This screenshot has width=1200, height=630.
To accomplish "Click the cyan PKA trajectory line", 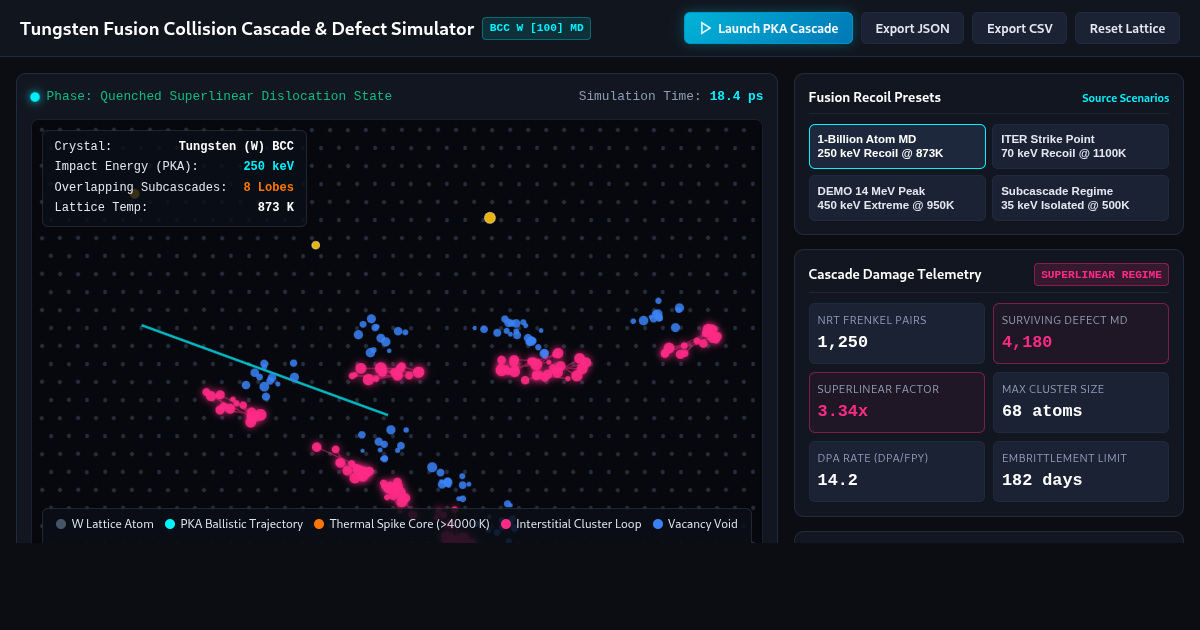I will click(x=264, y=370).
